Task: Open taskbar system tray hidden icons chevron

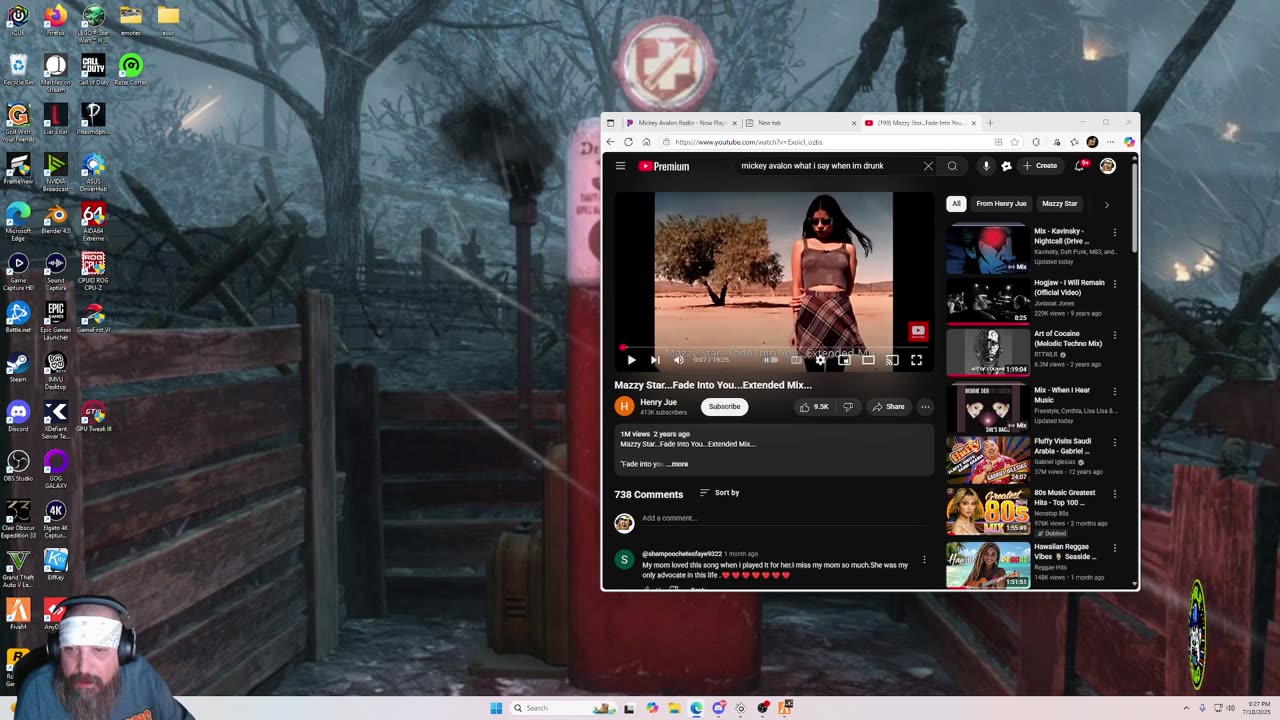Action: [x=1186, y=708]
